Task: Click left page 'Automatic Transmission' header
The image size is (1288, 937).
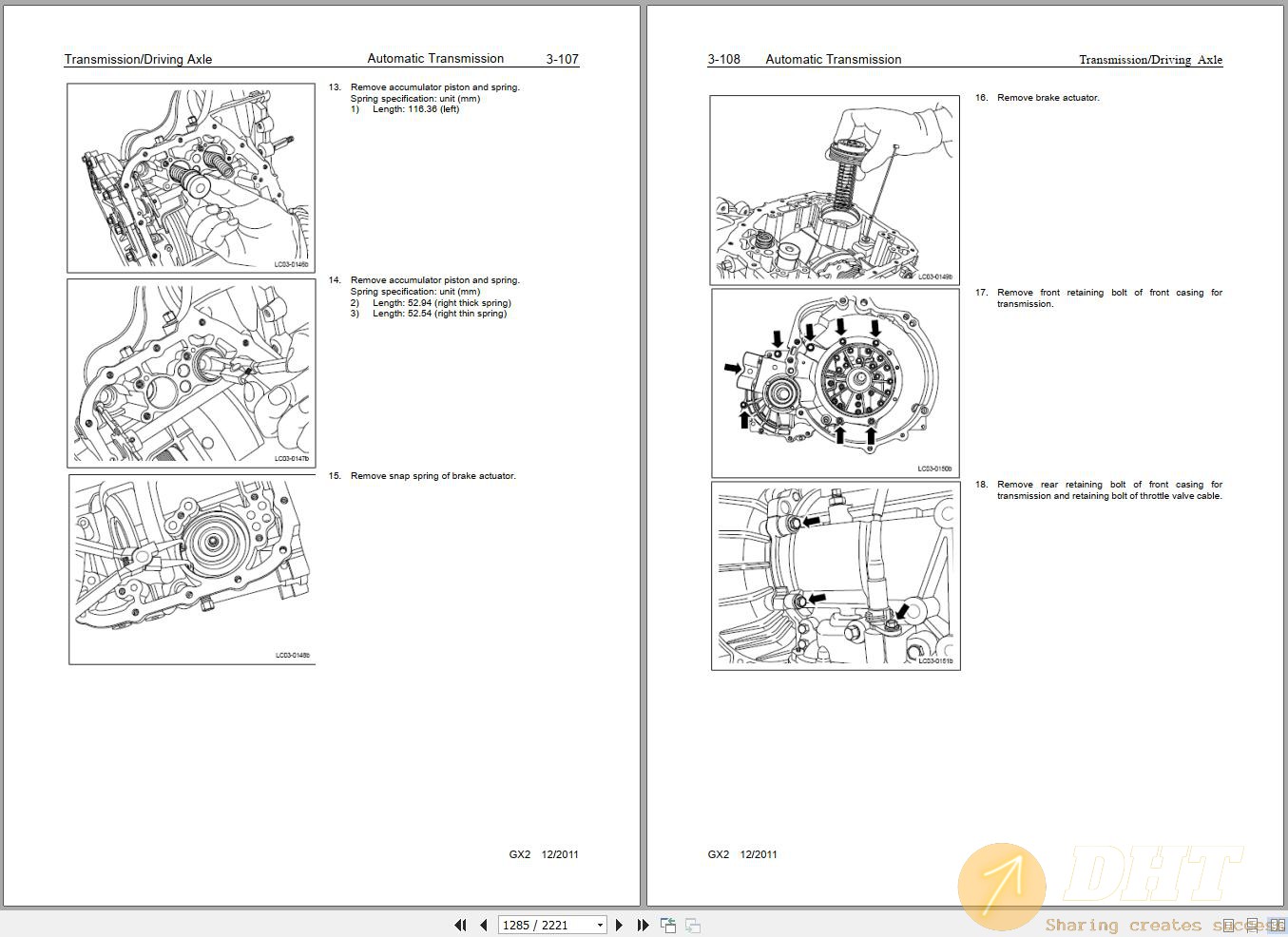Action: (x=435, y=59)
